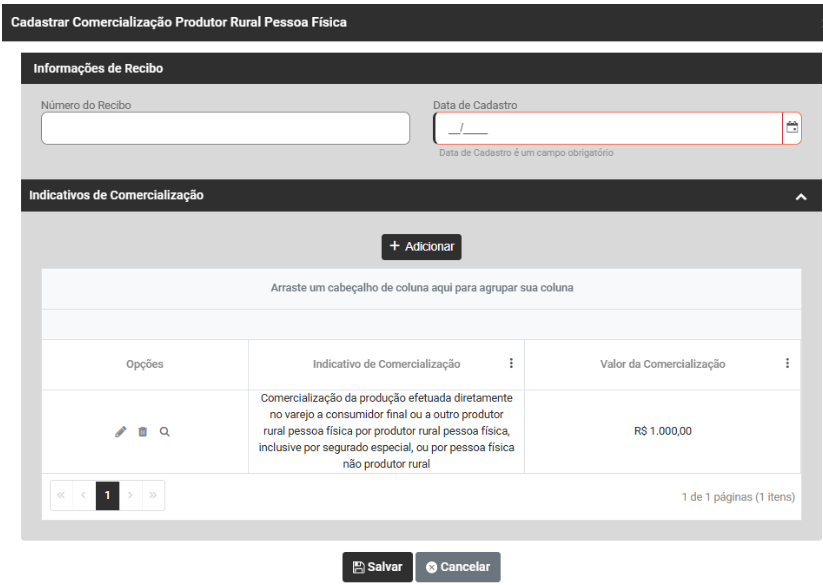
Task: Click the Número do Recibo input field
Action: [x=225, y=128]
